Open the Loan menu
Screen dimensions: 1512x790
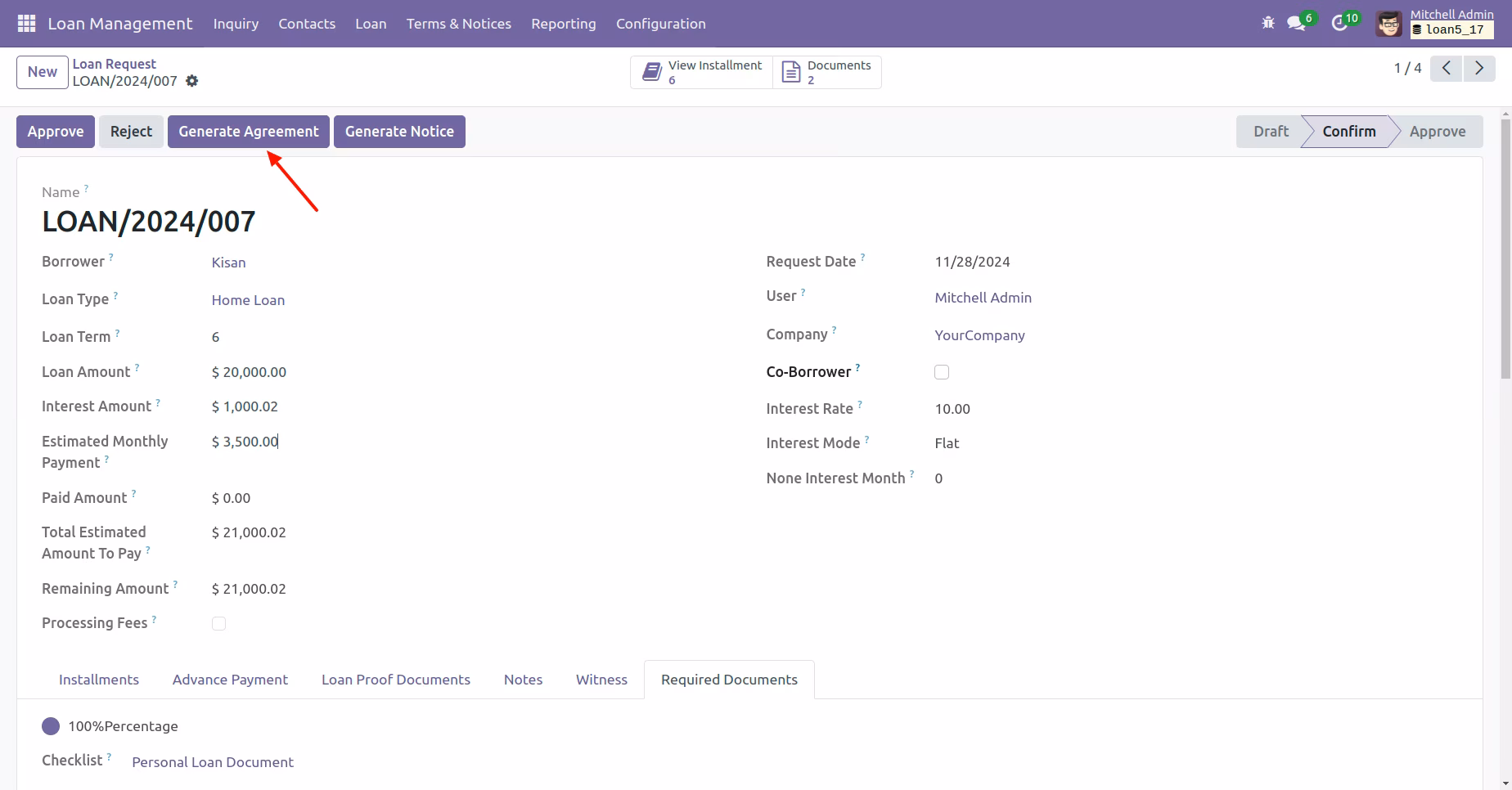click(371, 24)
